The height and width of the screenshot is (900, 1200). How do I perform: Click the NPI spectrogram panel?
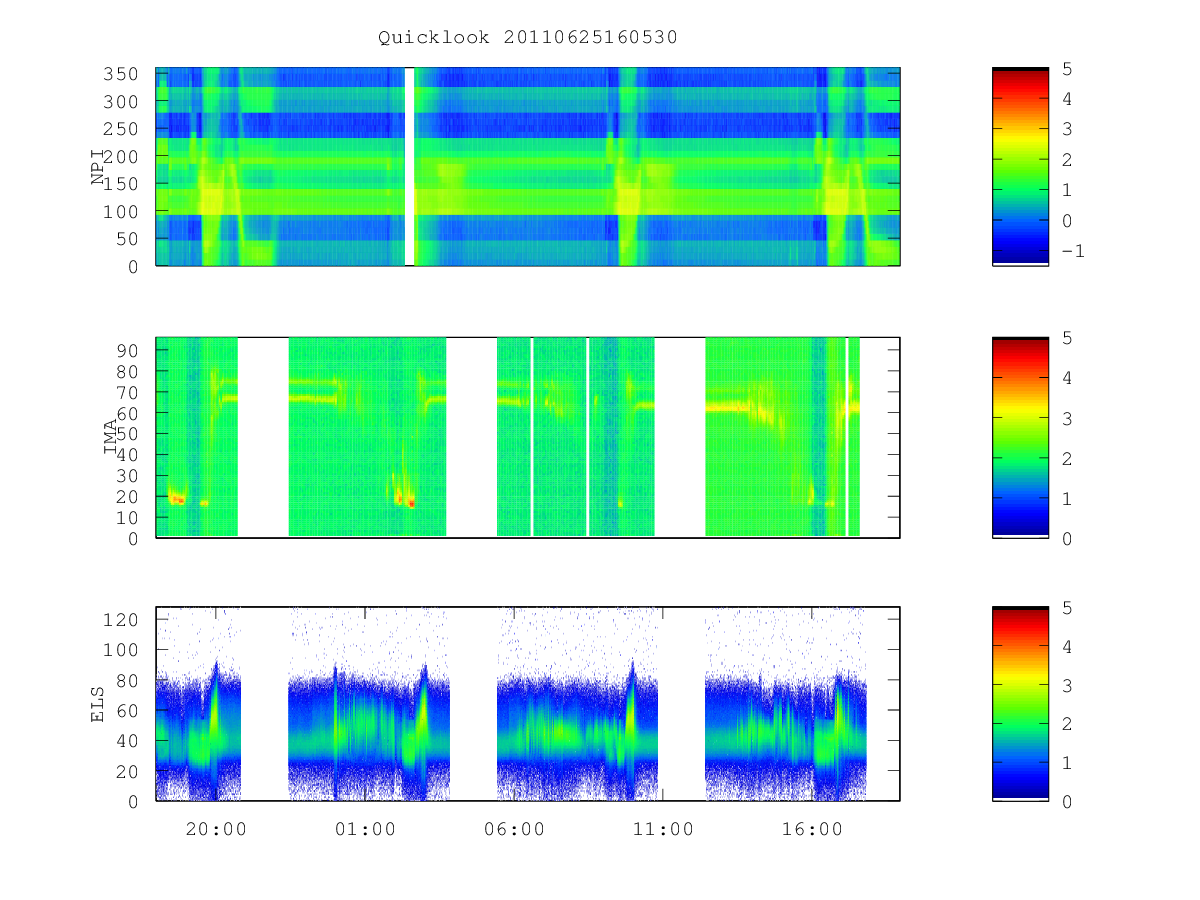pyautogui.click(x=528, y=167)
